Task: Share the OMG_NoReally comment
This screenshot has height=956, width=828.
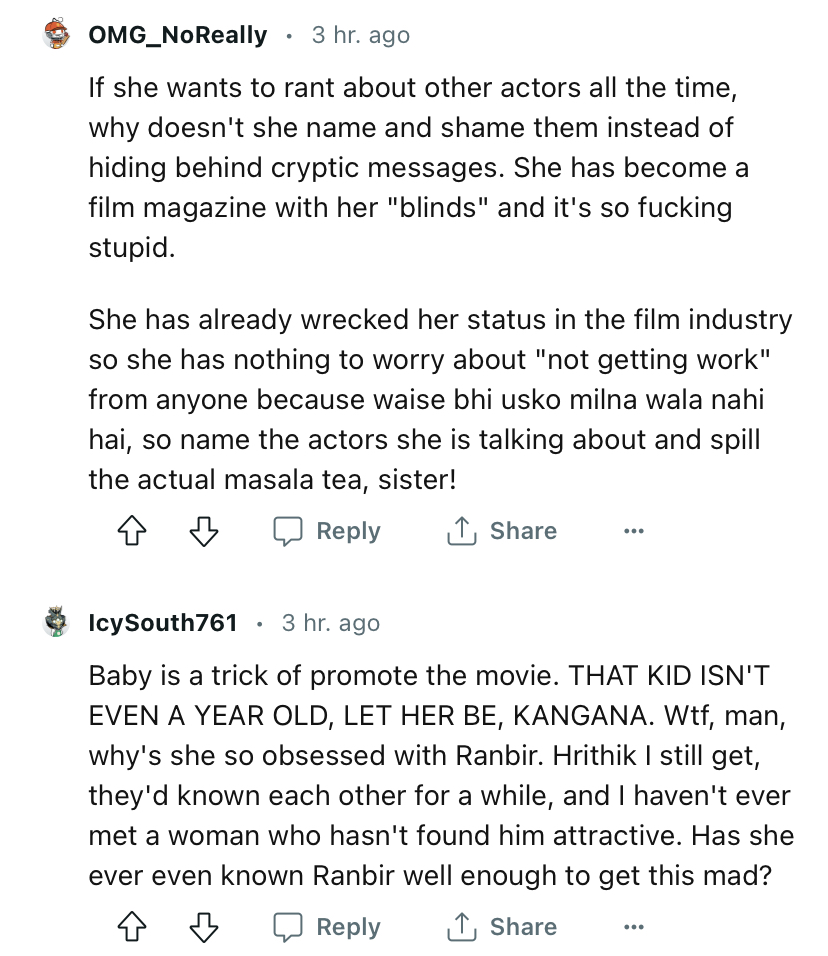Action: pos(502,531)
